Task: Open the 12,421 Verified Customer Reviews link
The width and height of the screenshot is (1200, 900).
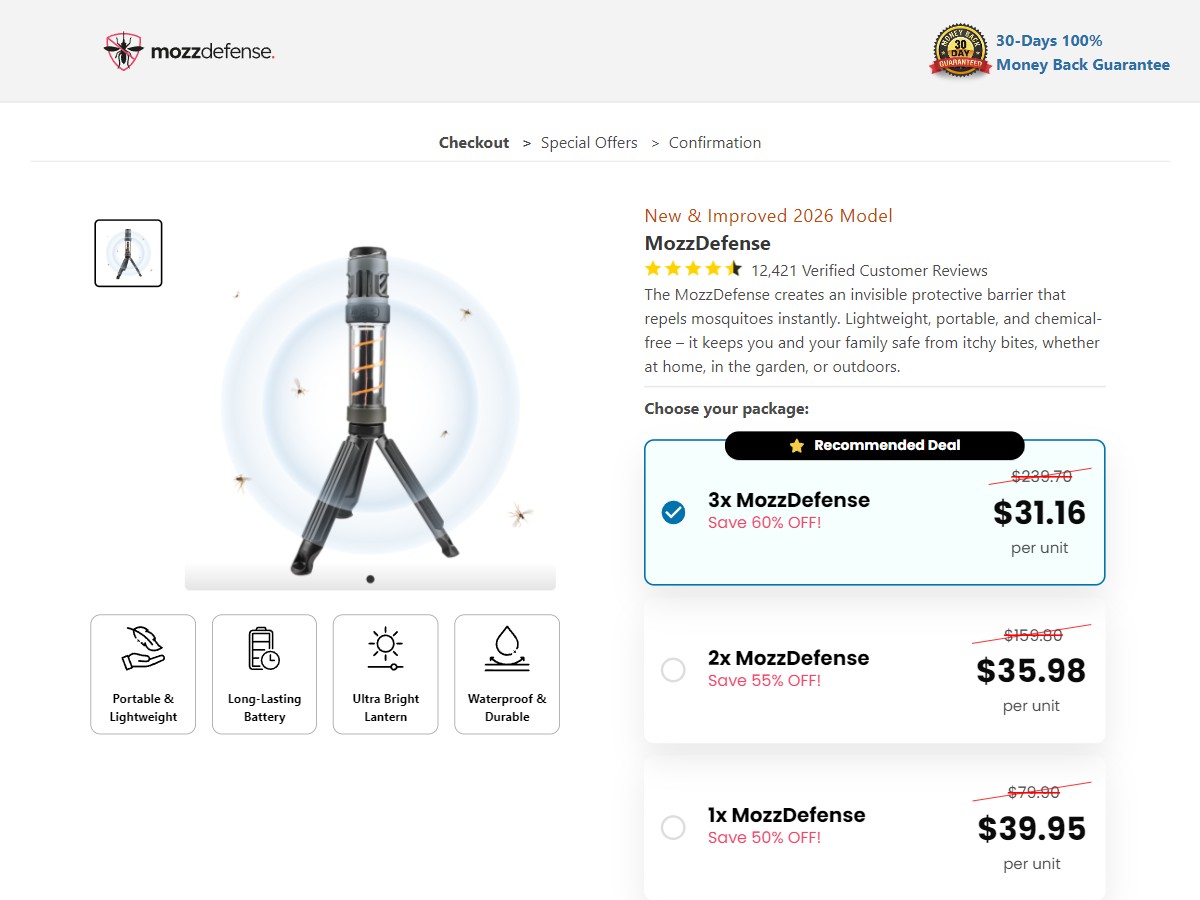Action: [869, 271]
